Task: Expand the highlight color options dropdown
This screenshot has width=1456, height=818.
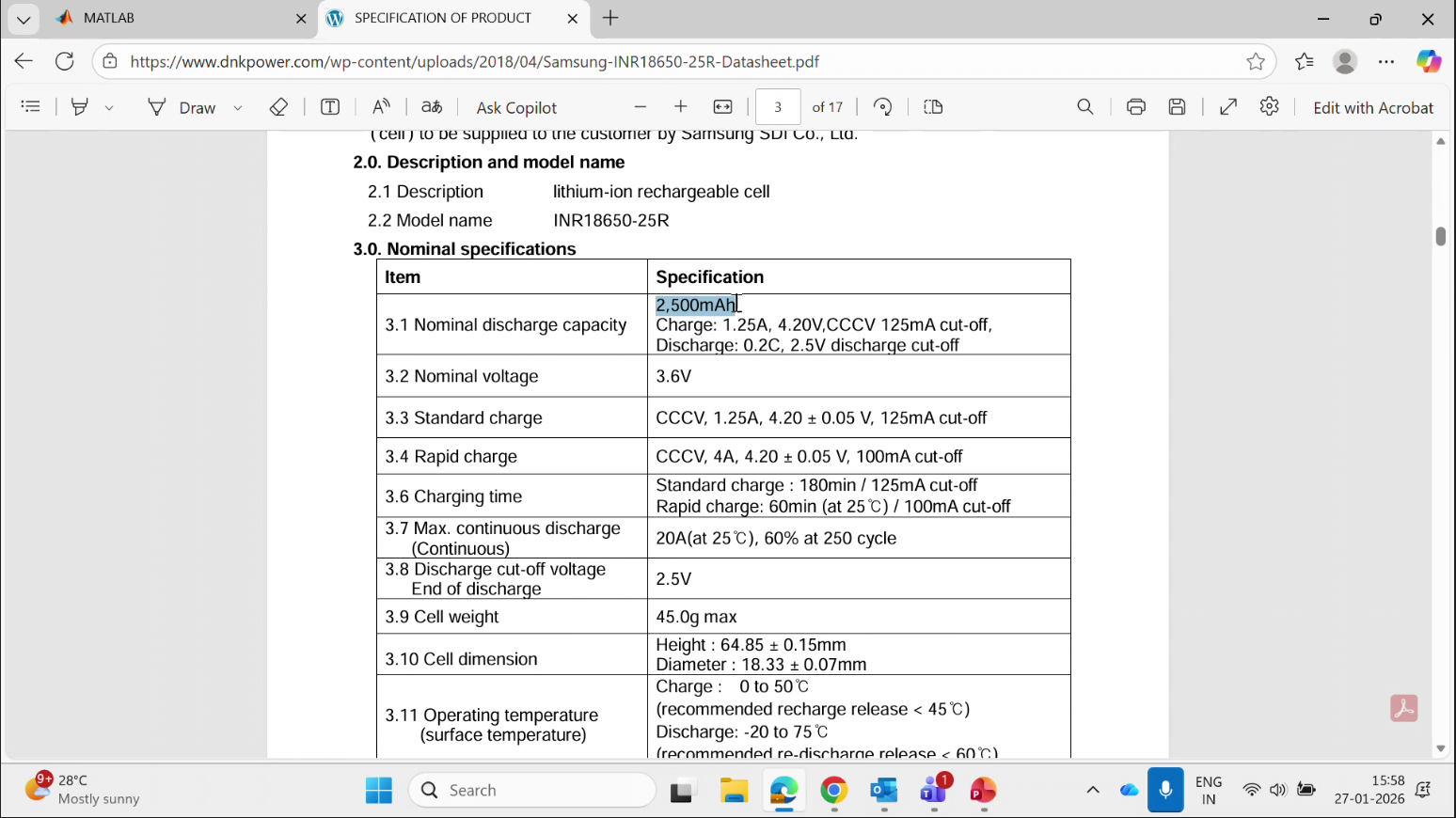Action: [109, 108]
